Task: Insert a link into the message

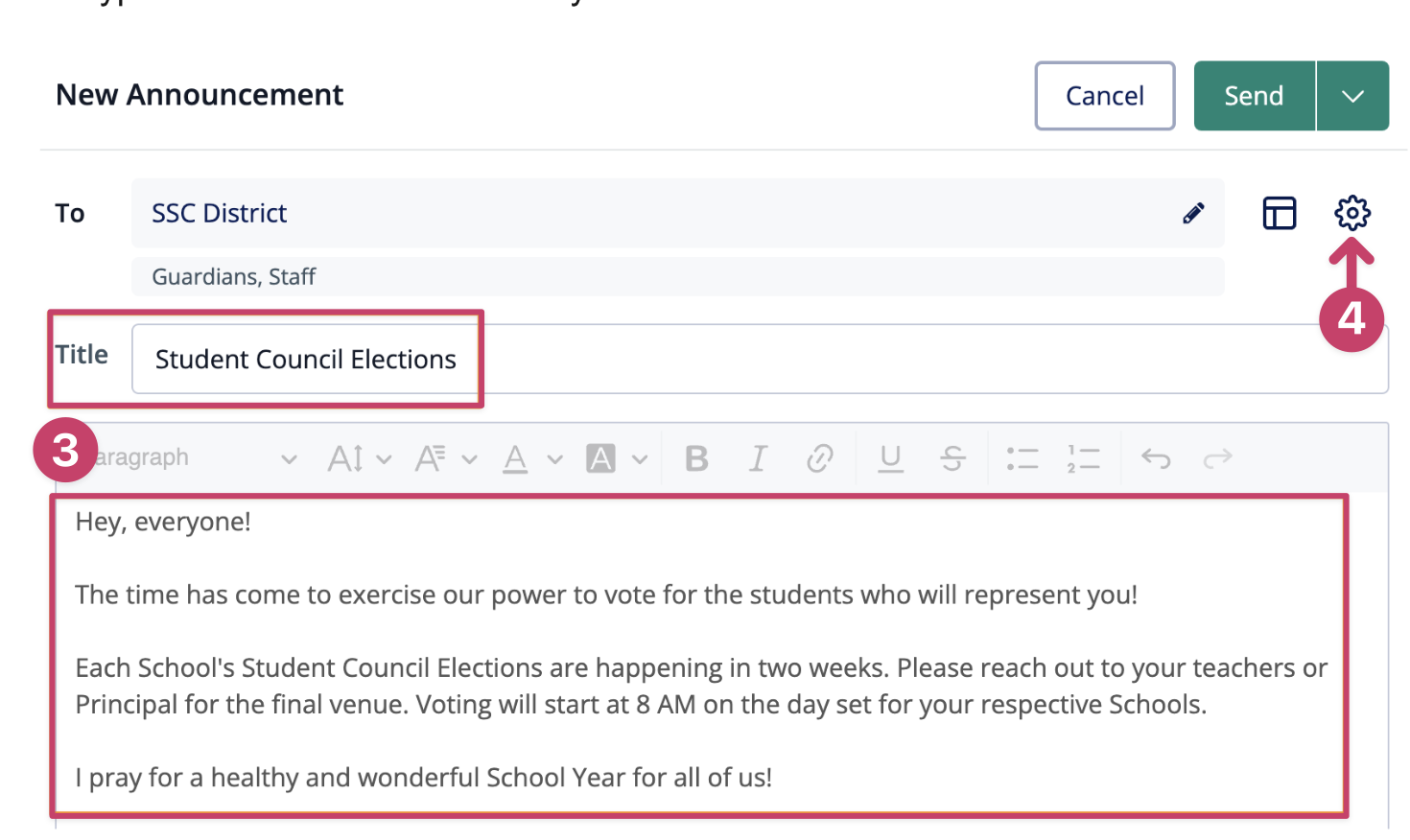Action: pyautogui.click(x=819, y=458)
